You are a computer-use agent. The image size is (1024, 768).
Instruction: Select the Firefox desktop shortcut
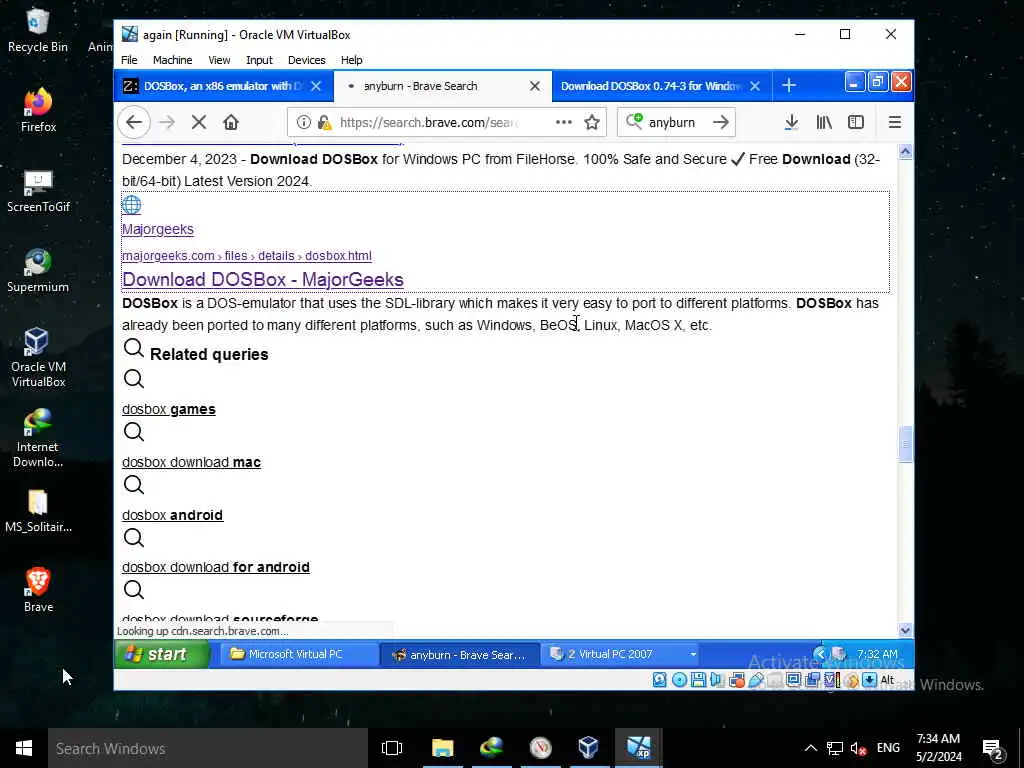(38, 110)
